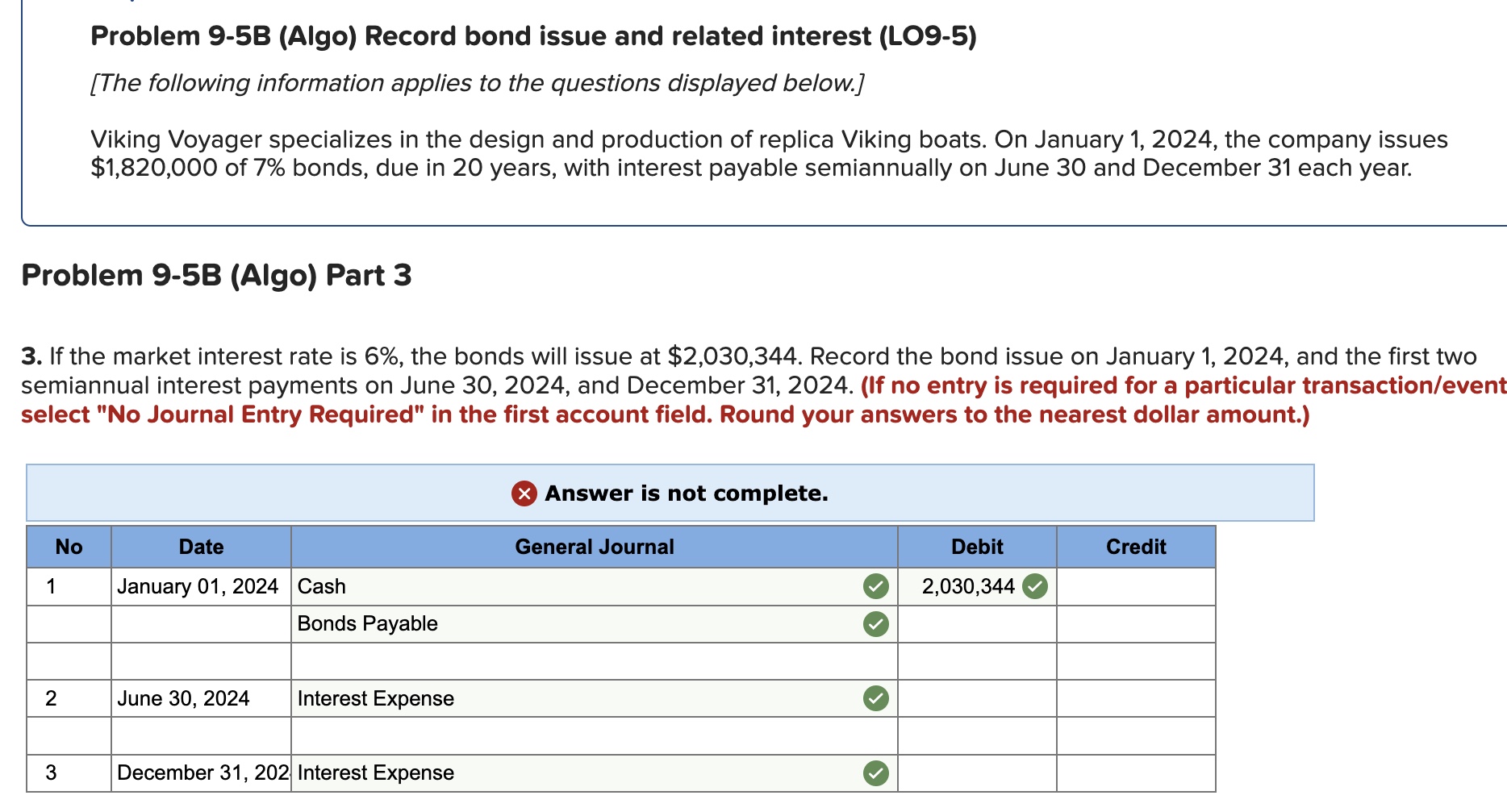The width and height of the screenshot is (1507, 812).
Task: Click the 'Problem 9-5B (Algo) Part 3' heading
Action: click(216, 275)
